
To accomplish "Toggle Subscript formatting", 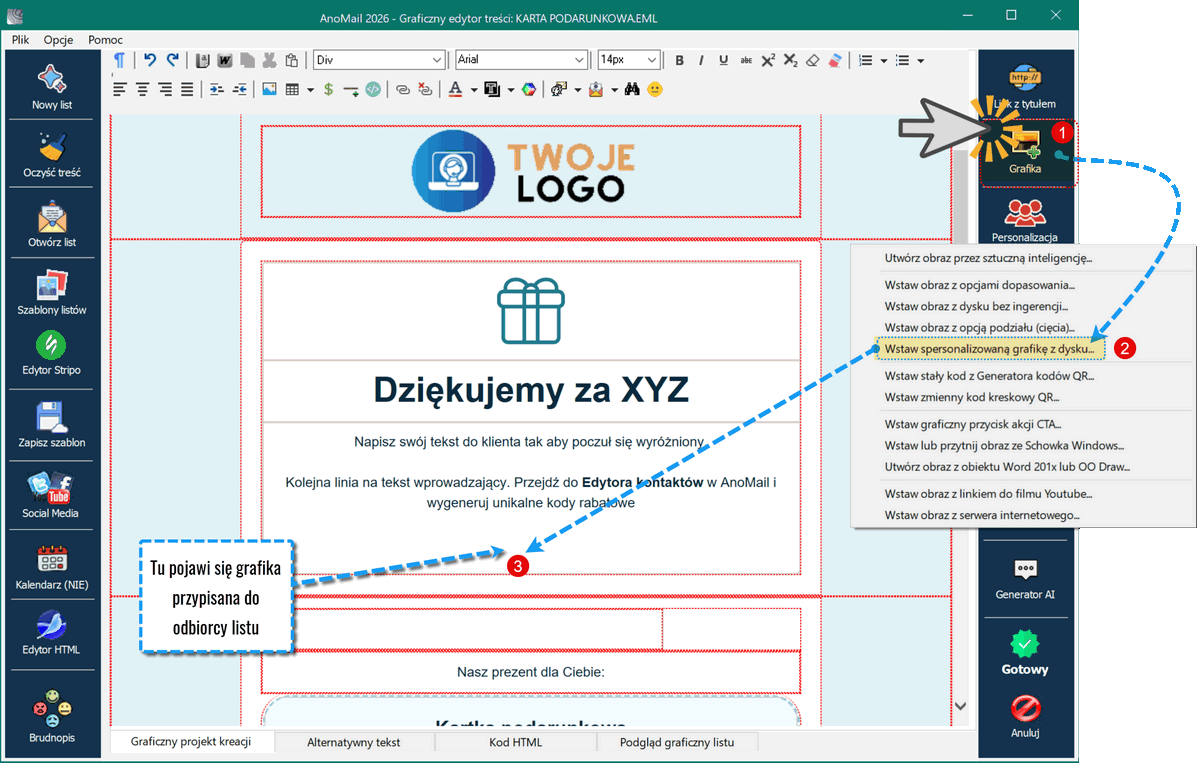I will tap(790, 60).
